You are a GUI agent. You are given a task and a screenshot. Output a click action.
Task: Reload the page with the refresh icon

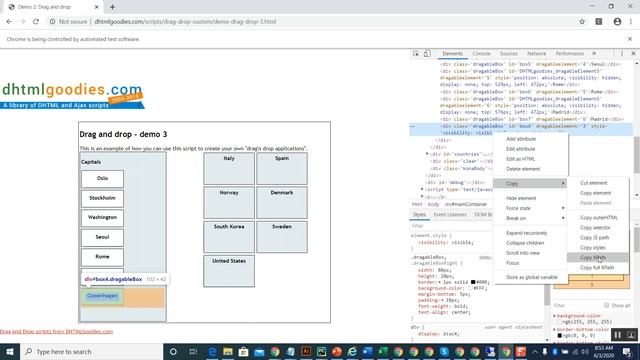(36, 22)
